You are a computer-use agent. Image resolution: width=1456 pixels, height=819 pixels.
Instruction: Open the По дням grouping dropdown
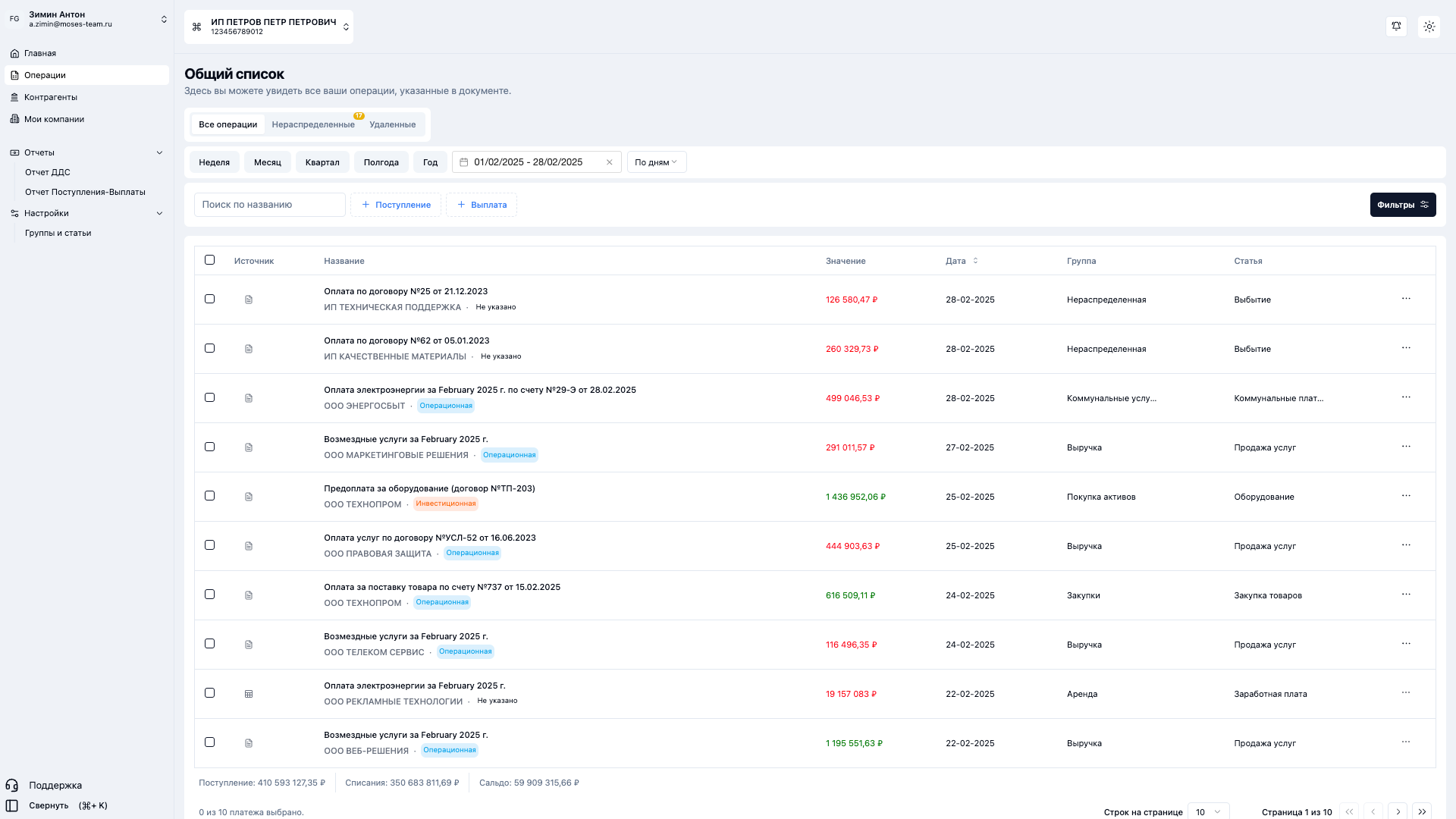(657, 162)
